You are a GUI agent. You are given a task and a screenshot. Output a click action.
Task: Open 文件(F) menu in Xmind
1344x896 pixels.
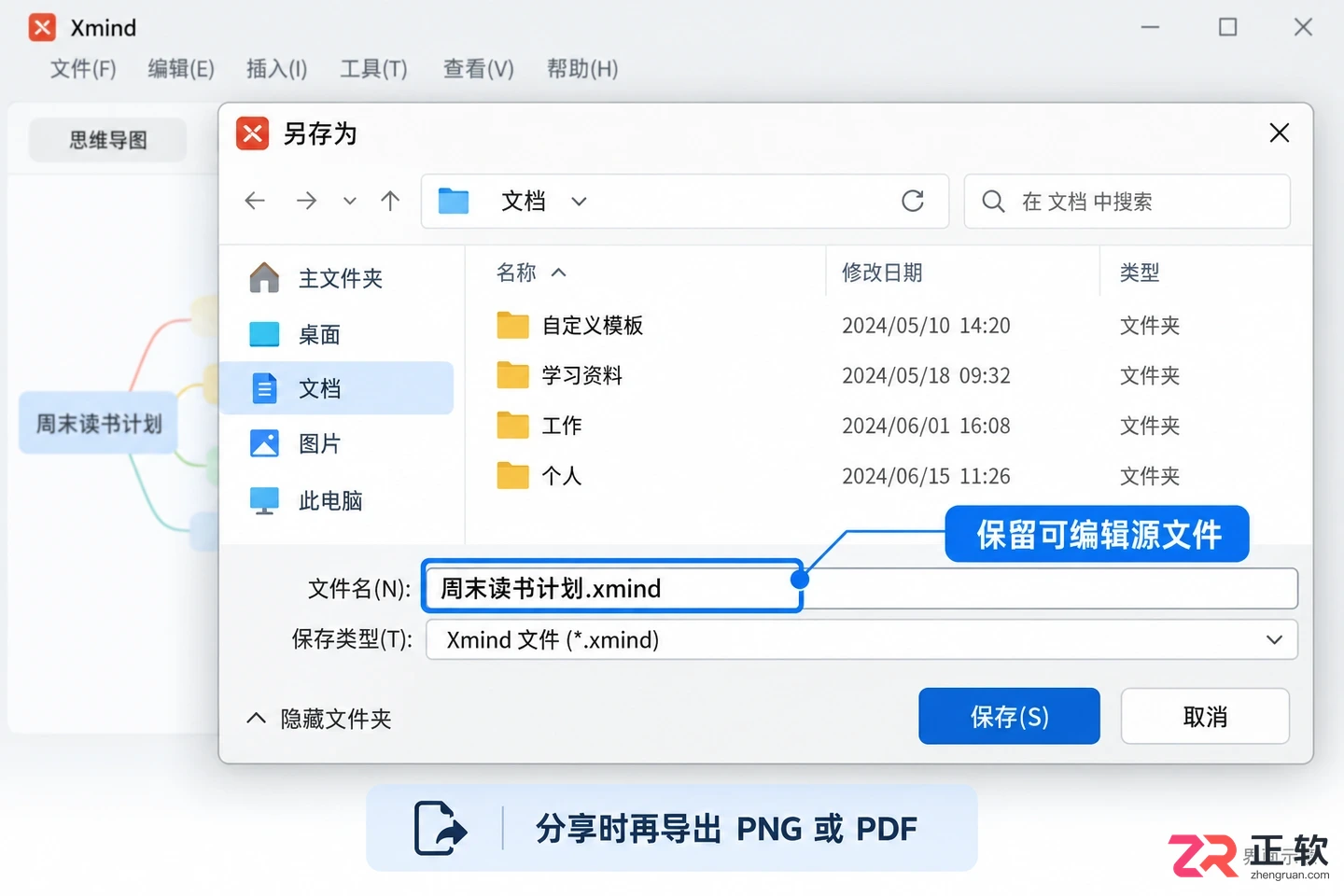pyautogui.click(x=83, y=69)
